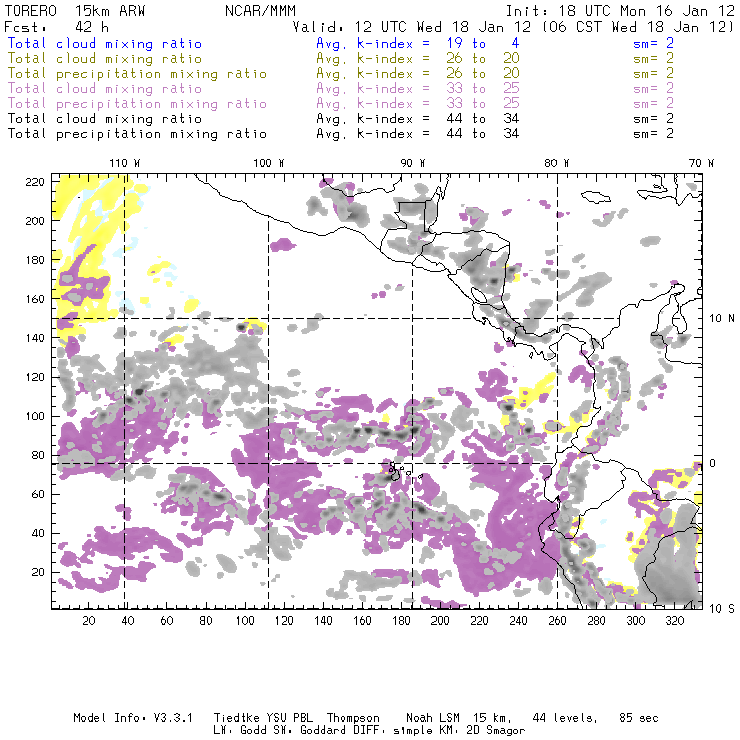Click the 'Init: 18 UTC Mon 16 Jan 12' text
This screenshot has height=740, width=740.
coord(620,11)
